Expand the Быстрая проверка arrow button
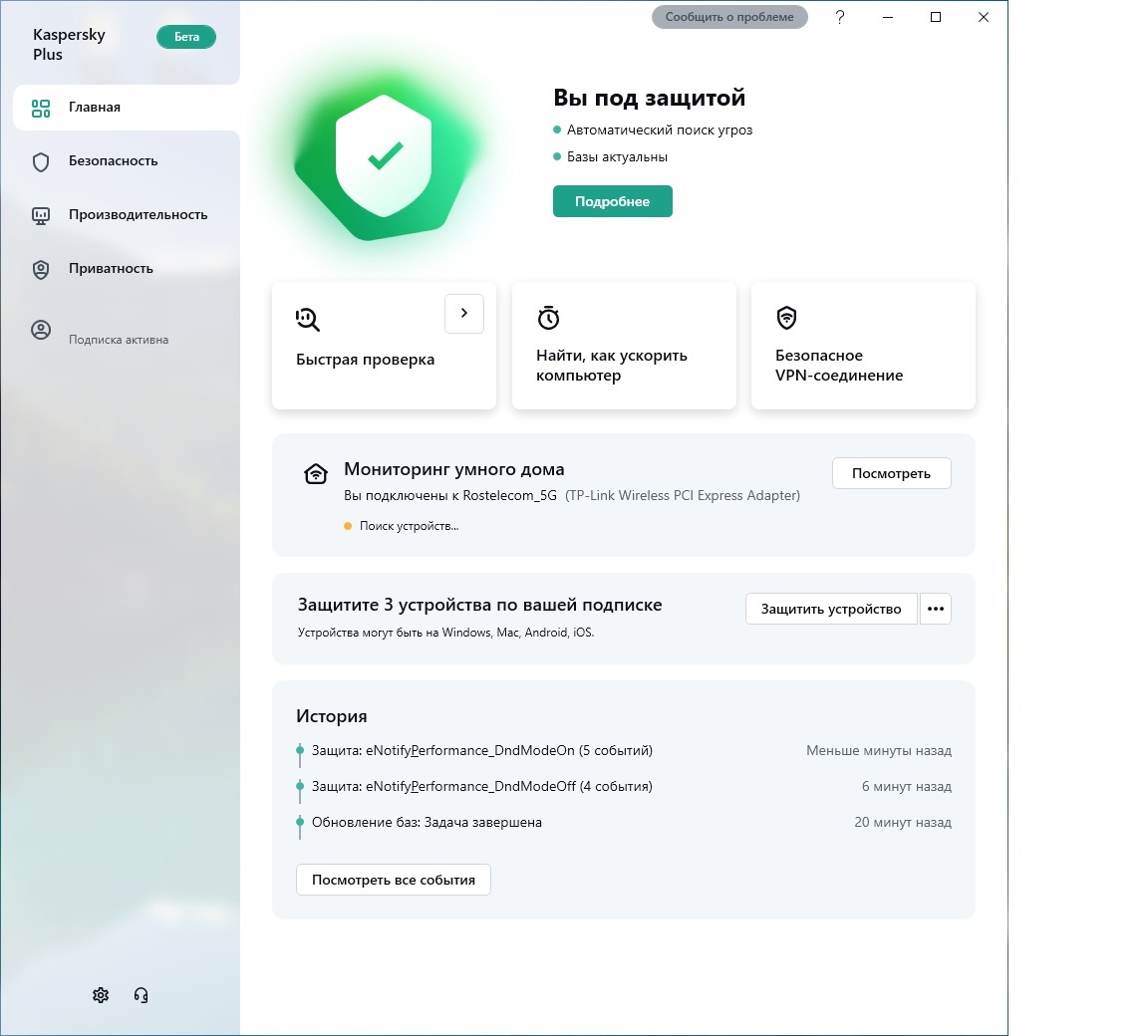Viewport: 1148px width, 1036px height. (464, 313)
